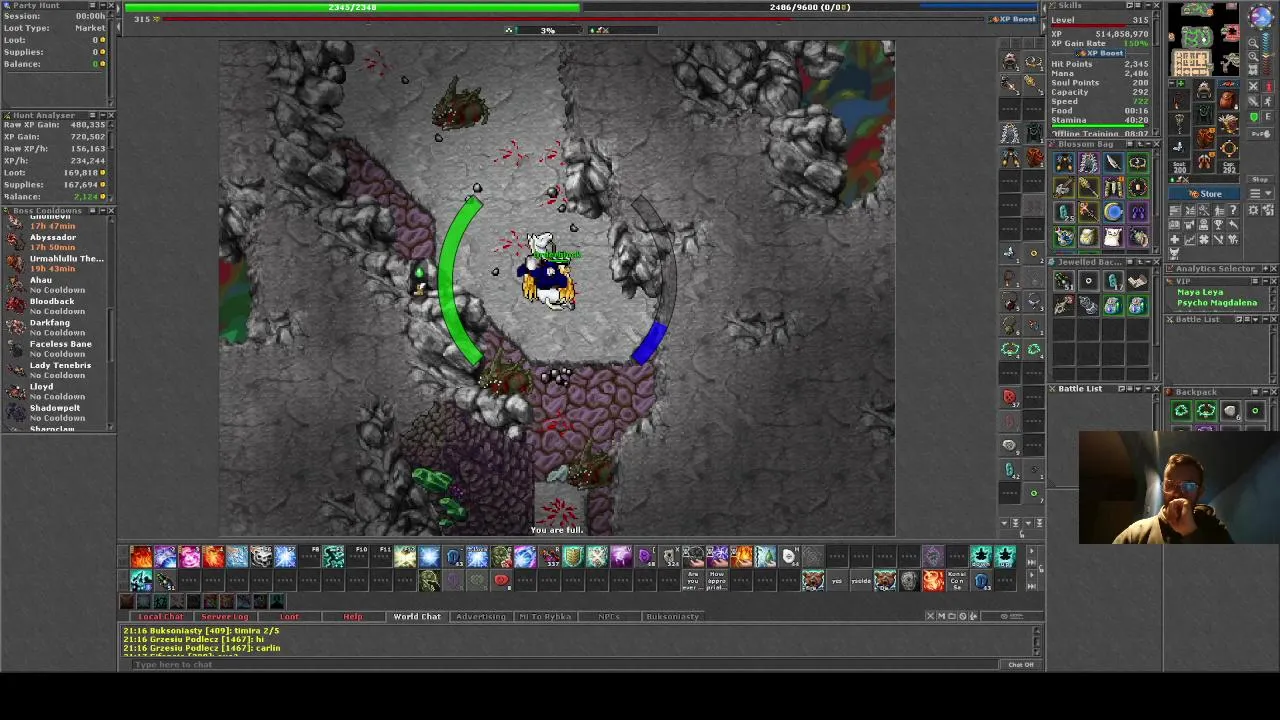The image size is (1280, 720).
Task: Collapse the Backpack panel
Action: coord(1265,392)
